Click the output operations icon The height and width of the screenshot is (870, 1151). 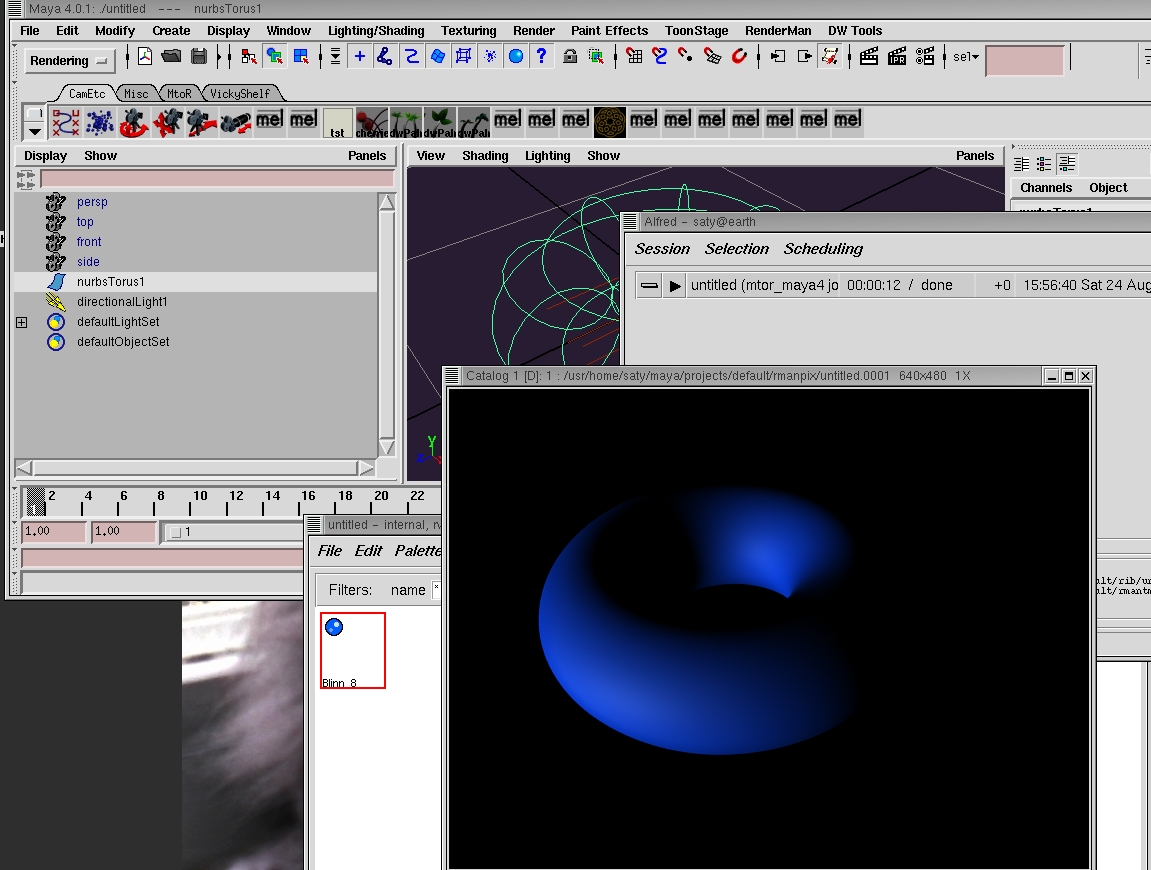[805, 57]
